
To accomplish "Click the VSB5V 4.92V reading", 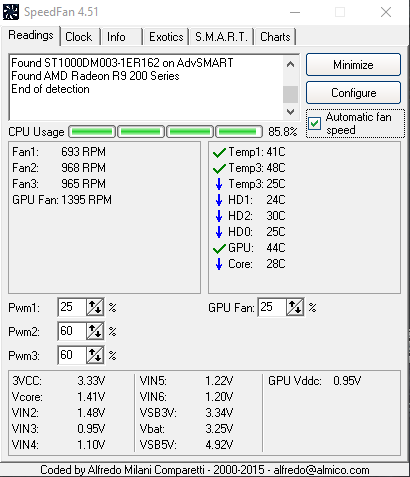I will click(186, 445).
